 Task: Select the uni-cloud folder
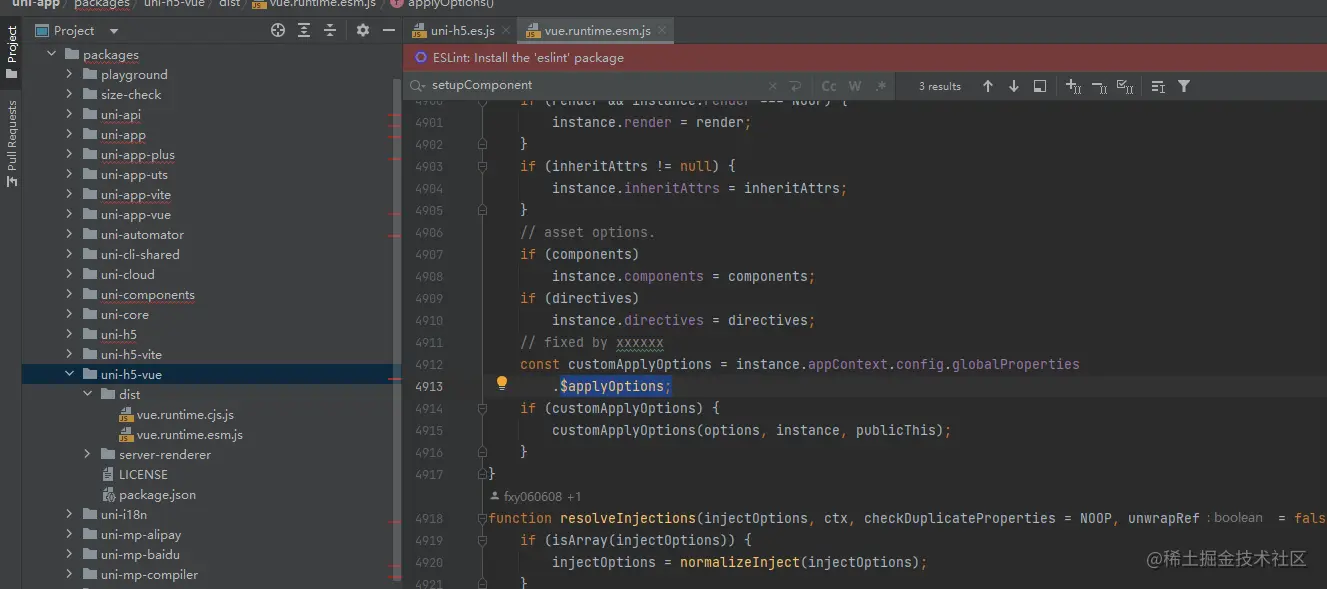pyautogui.click(x=127, y=274)
